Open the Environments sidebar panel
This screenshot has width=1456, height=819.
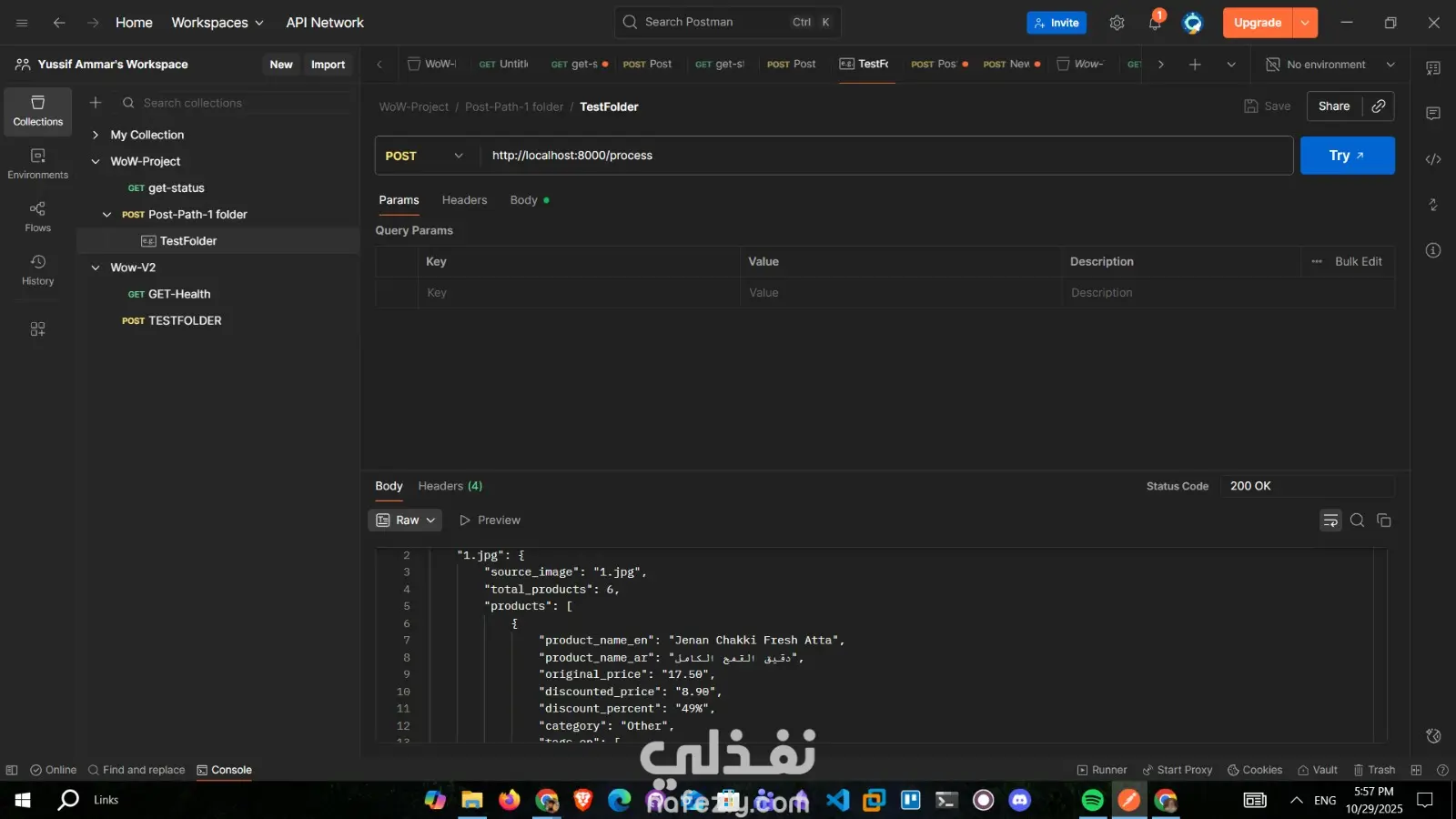[x=38, y=165]
